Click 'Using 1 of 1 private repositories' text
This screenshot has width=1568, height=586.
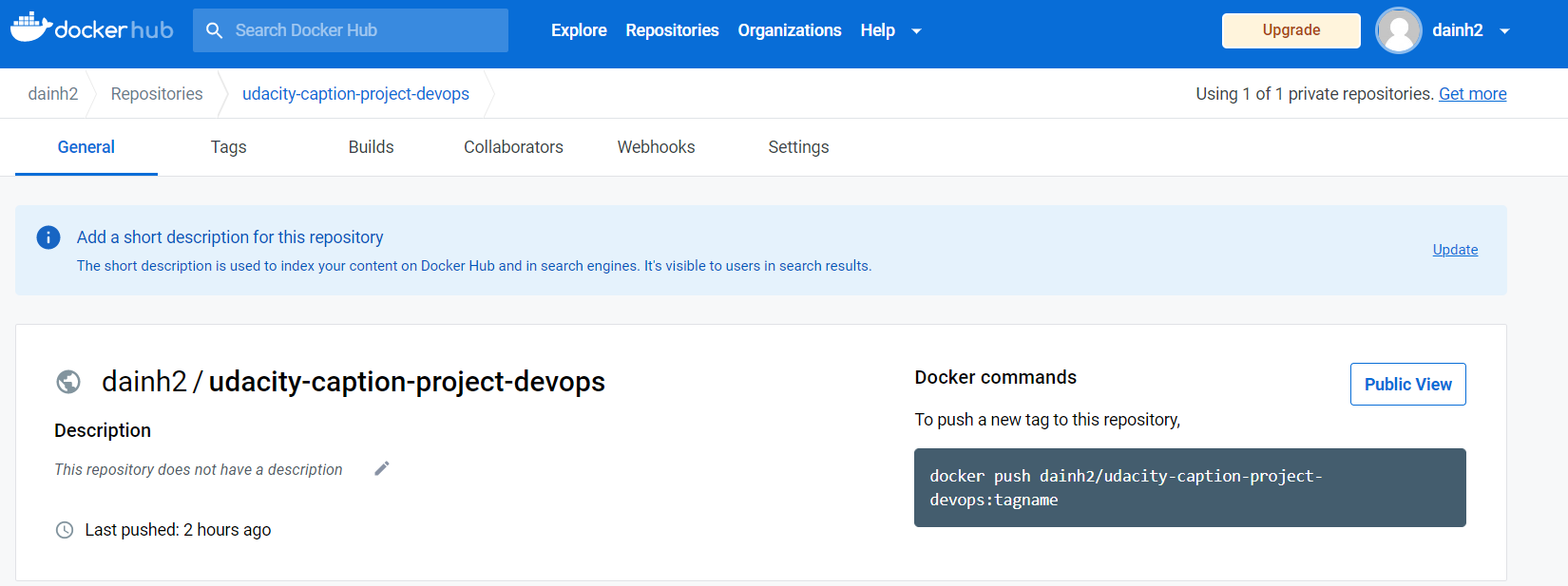pyautogui.click(x=1314, y=94)
